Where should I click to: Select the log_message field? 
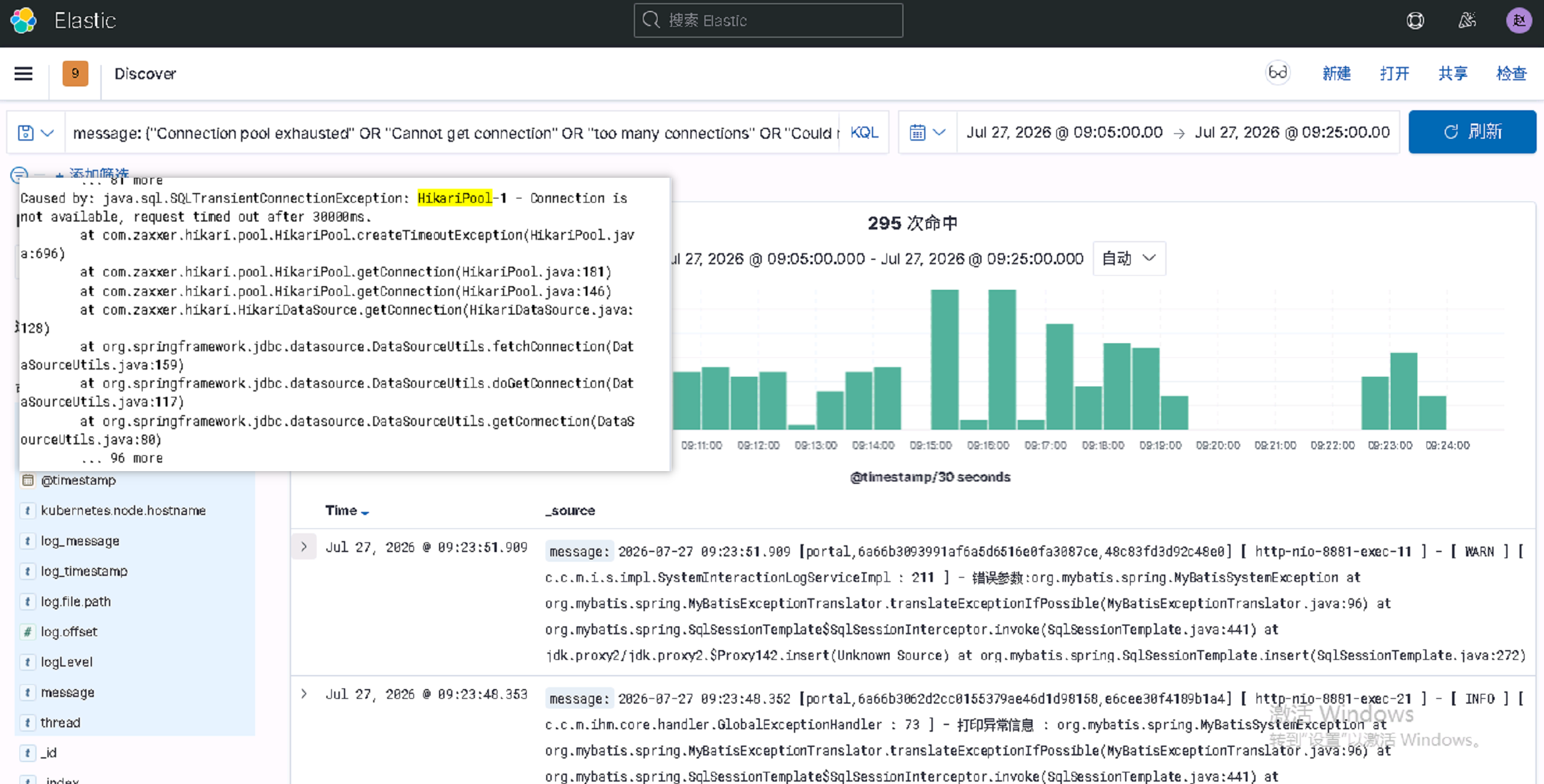80,541
